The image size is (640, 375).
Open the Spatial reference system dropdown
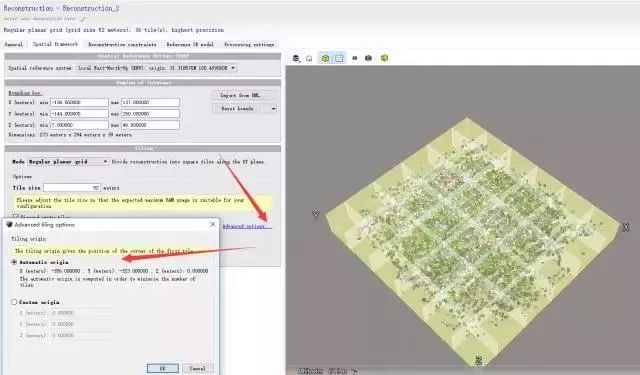157,68
